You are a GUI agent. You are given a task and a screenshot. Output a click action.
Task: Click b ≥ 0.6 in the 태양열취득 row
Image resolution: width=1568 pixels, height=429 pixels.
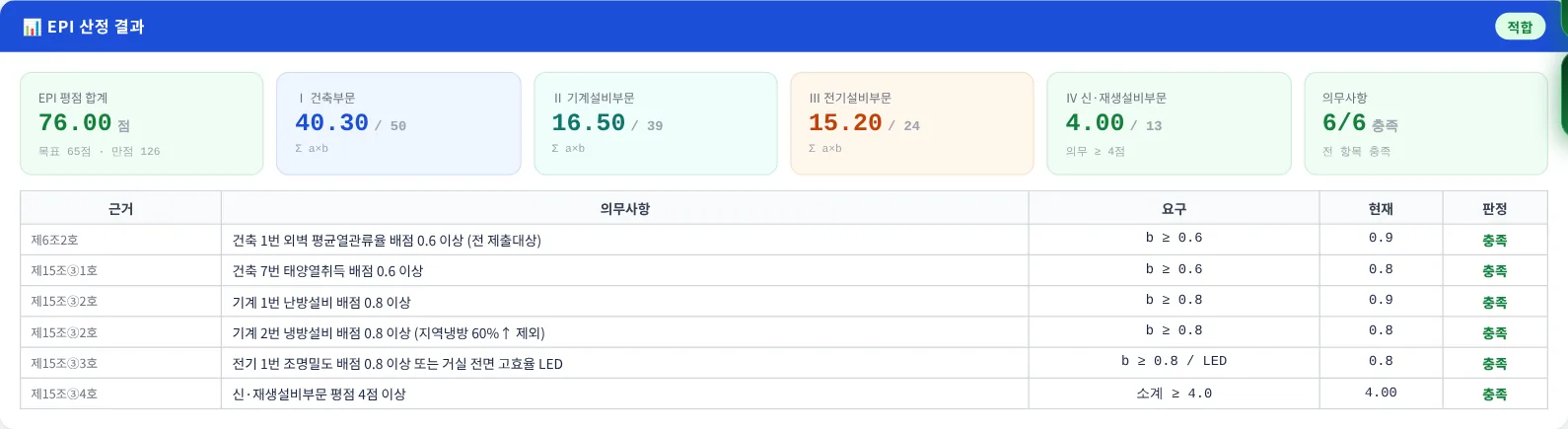(x=1174, y=268)
